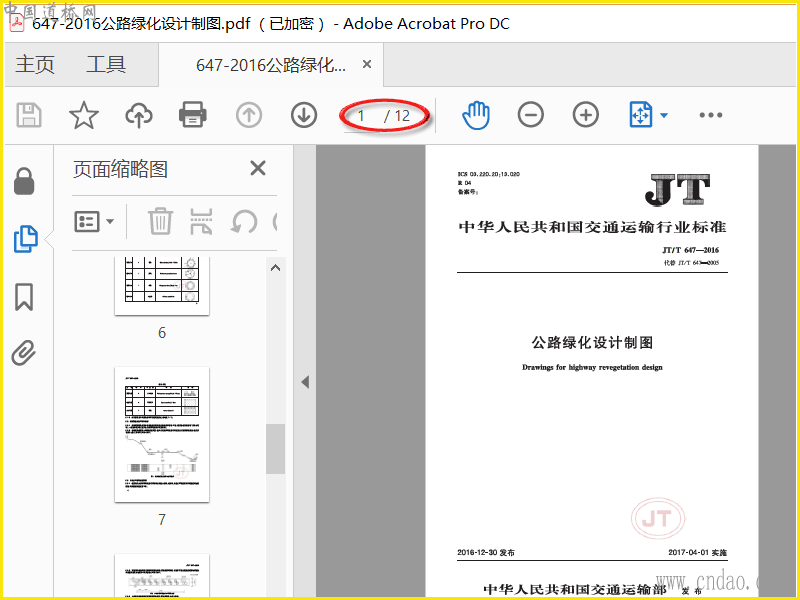Click the page label 6 text
Viewport: 800px width, 600px height.
(162, 333)
